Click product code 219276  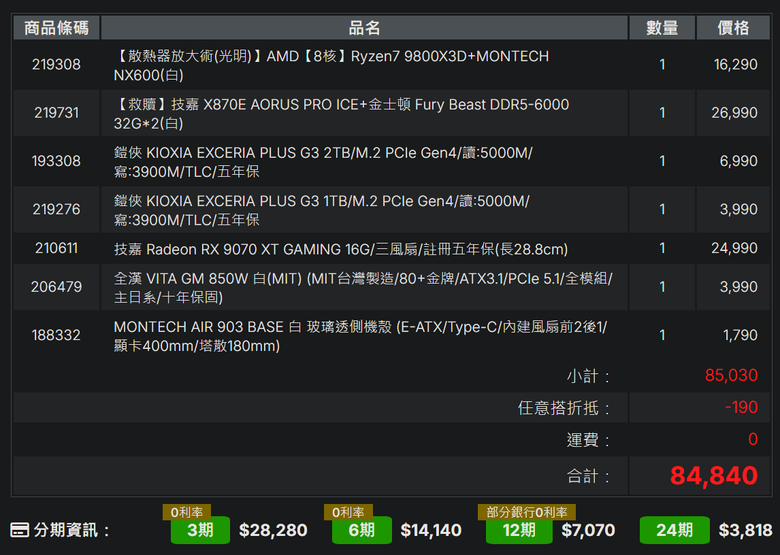point(56,209)
